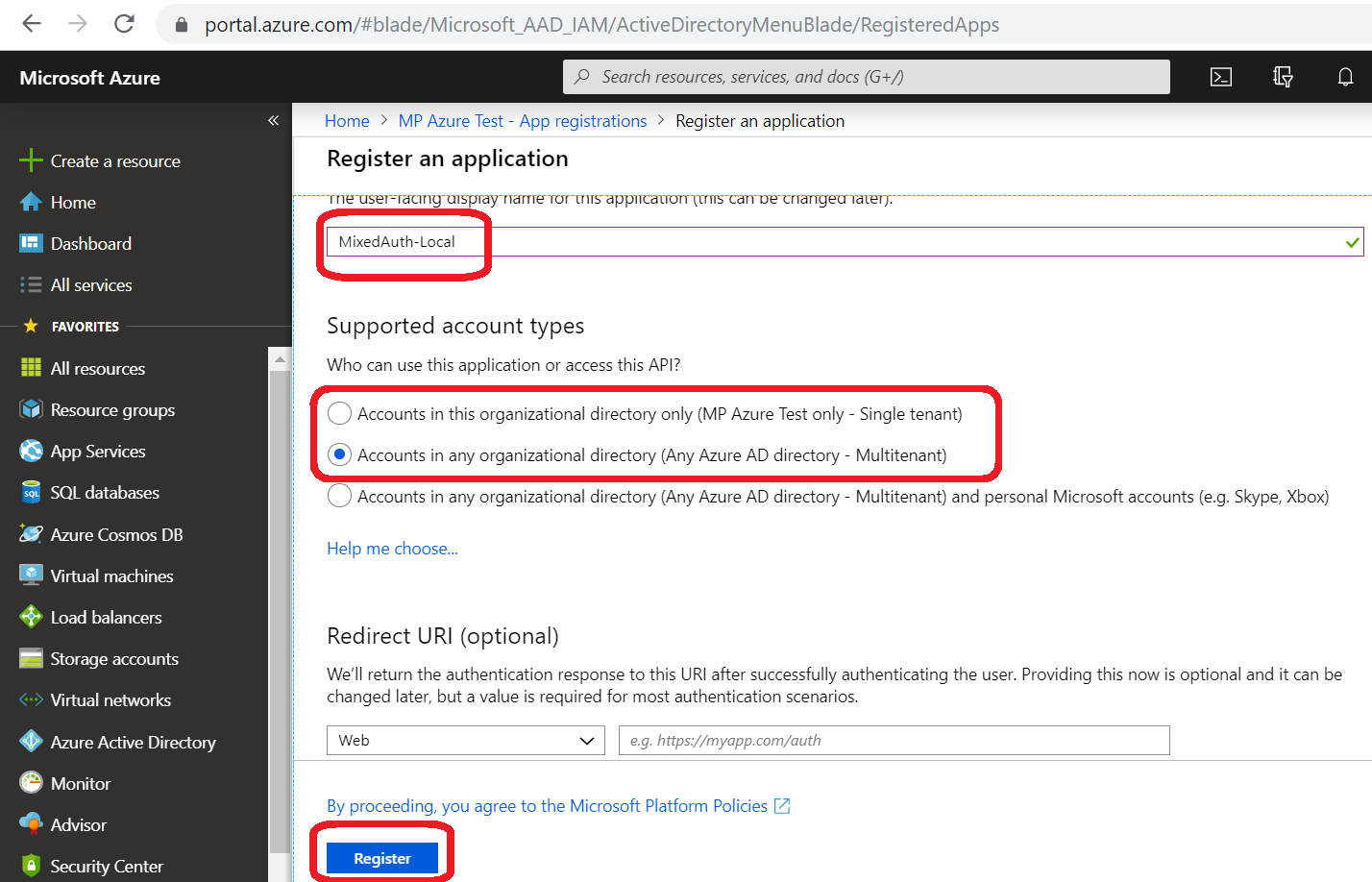Open the Help me choose link

(392, 549)
